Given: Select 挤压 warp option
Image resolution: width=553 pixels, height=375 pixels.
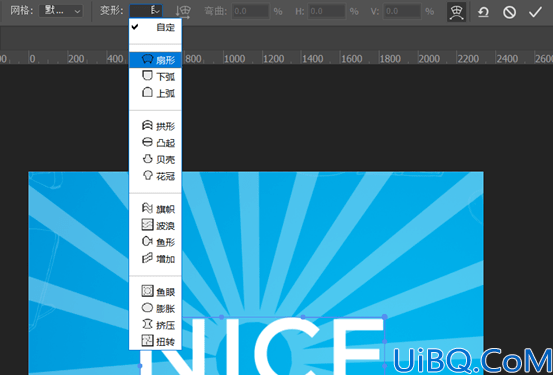Looking at the screenshot, I should [x=156, y=325].
